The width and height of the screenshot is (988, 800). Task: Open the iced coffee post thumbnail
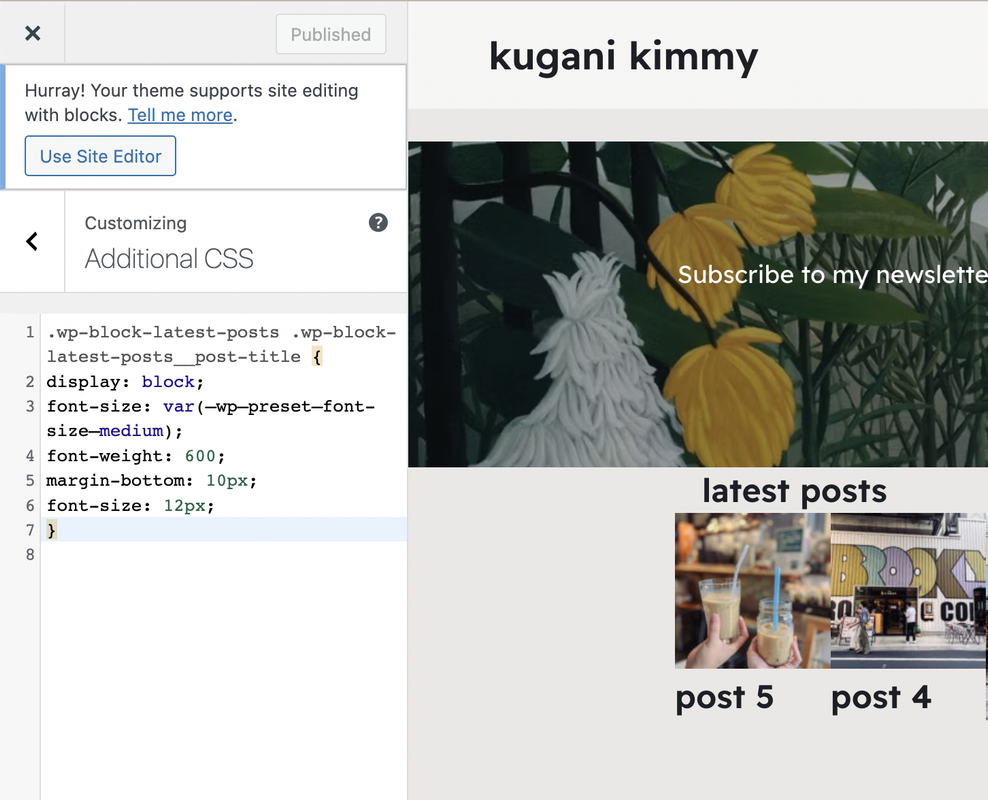(752, 591)
